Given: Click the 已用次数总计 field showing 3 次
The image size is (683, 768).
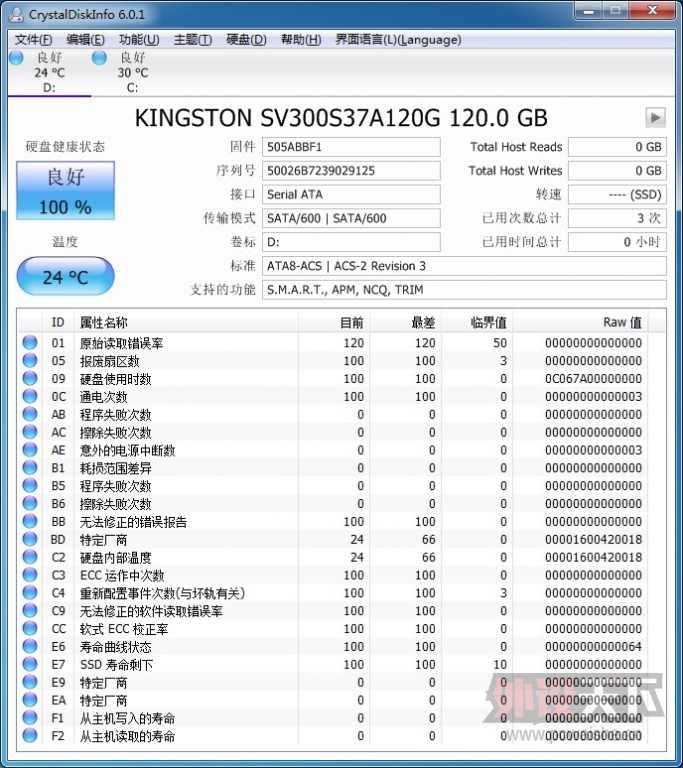Looking at the screenshot, I should tap(617, 218).
